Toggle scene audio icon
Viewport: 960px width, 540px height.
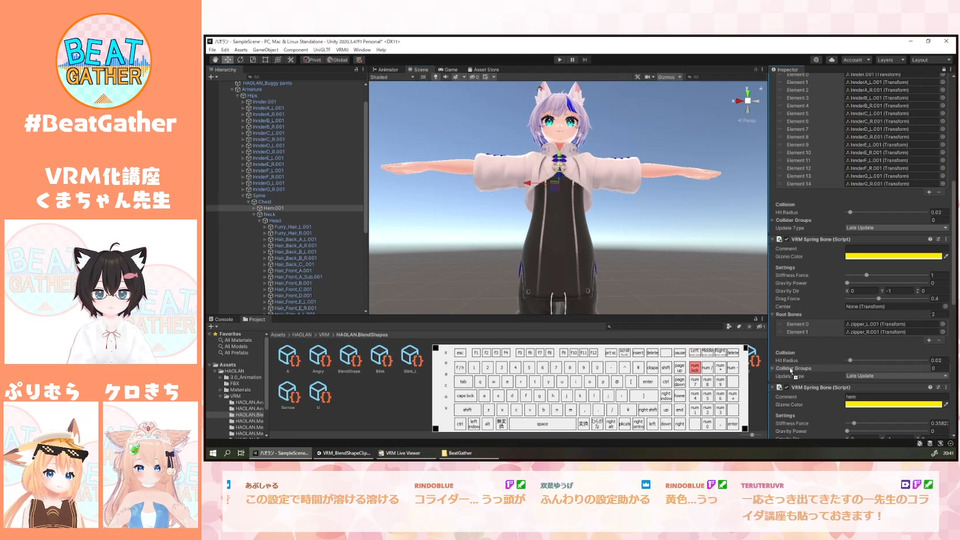pyautogui.click(x=445, y=77)
